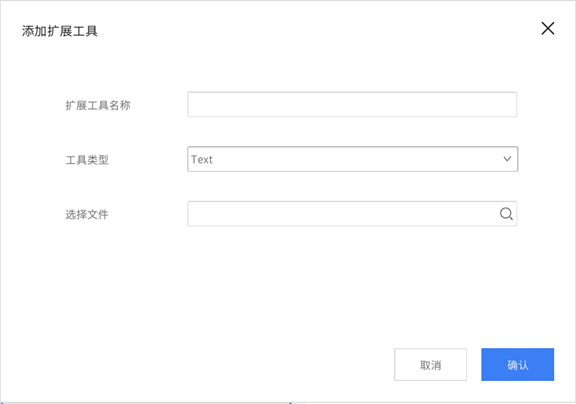This screenshot has height=404, width=576.
Task: Close the 添加扩展工具 dialog with X
Action: (x=548, y=28)
